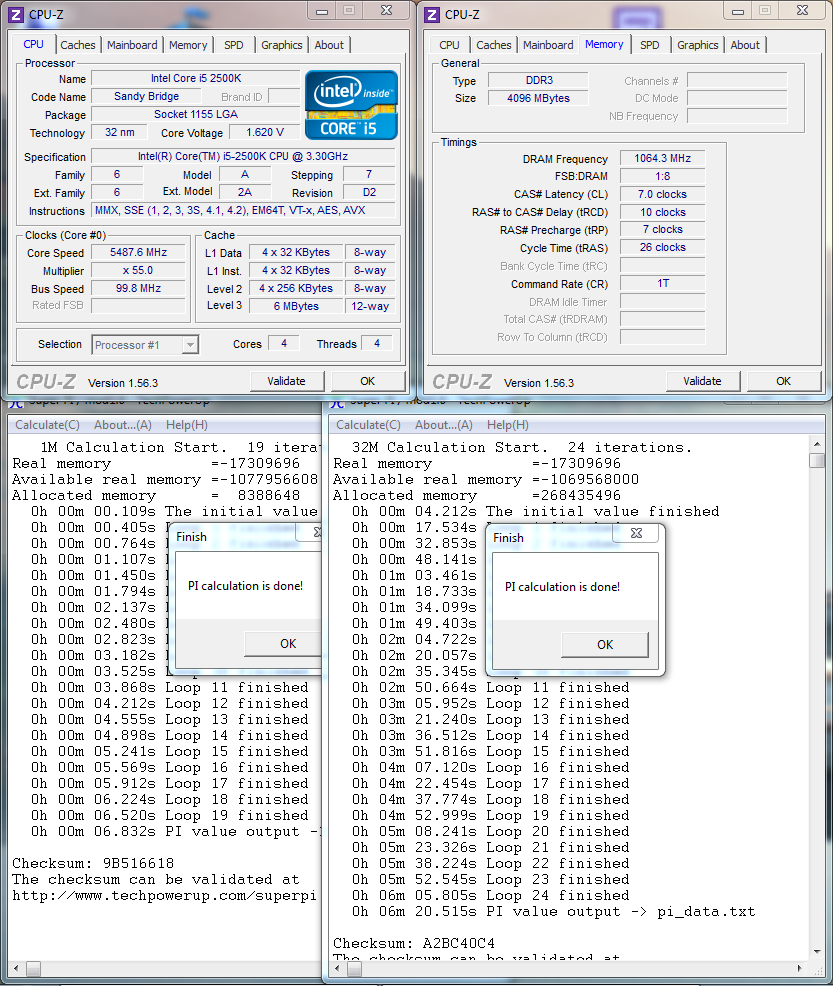Close the 32M Finish dialog with its X button

click(x=636, y=533)
